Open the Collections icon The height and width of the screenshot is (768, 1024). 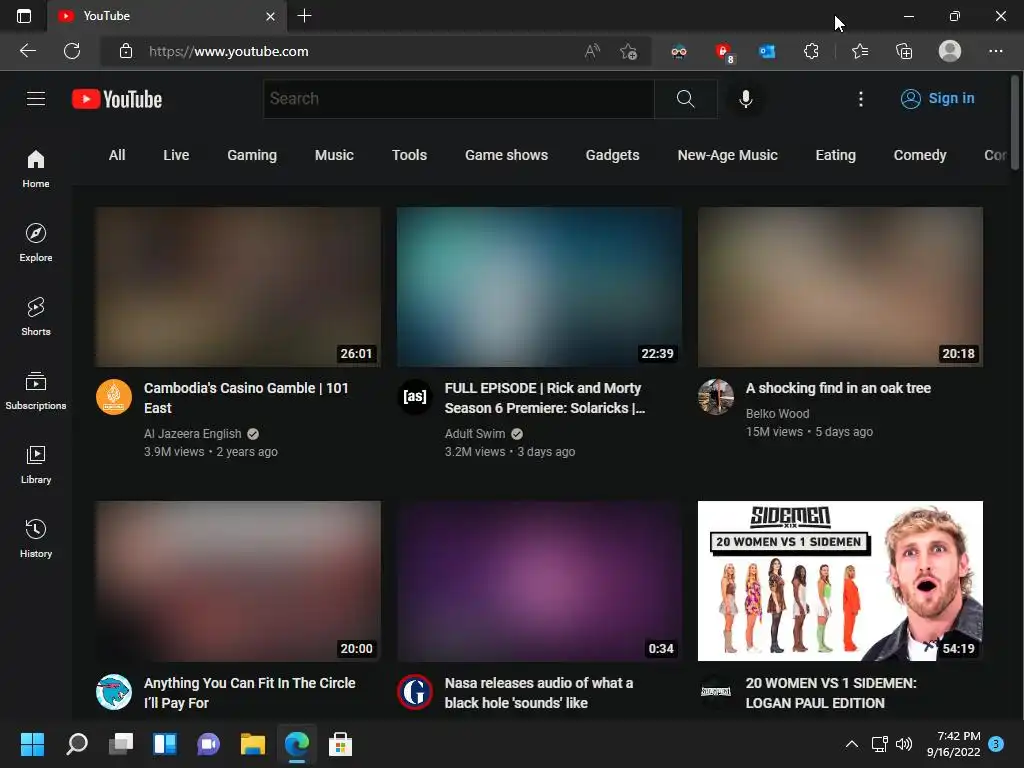point(904,51)
